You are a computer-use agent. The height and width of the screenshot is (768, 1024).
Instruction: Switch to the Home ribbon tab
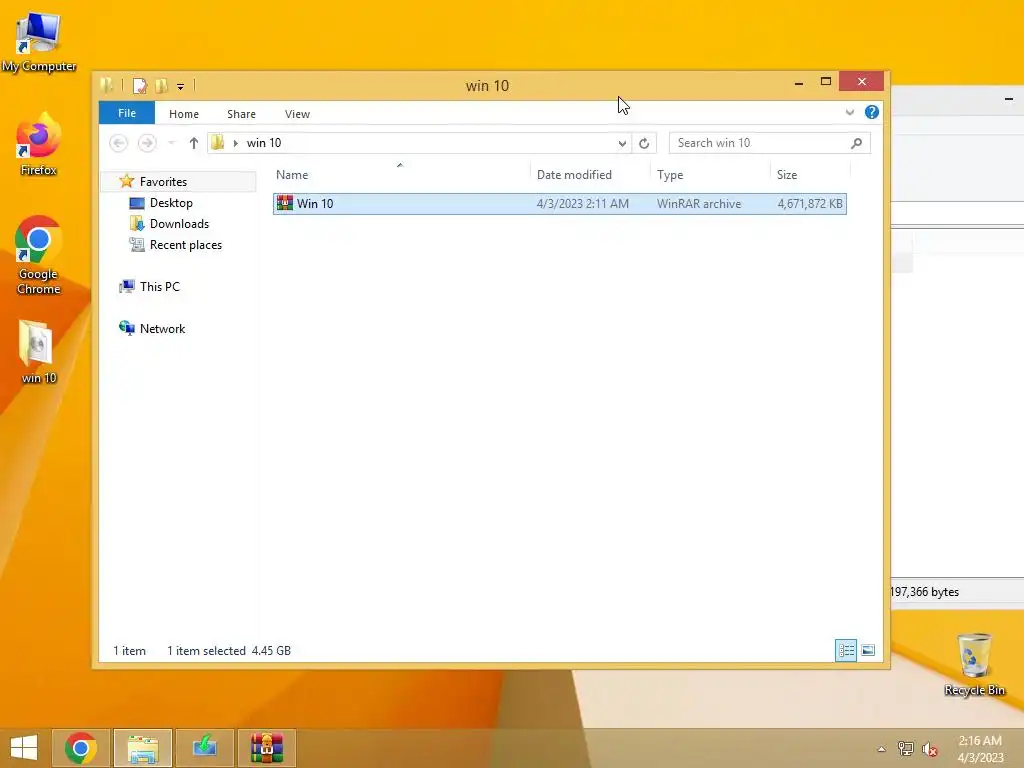184,114
